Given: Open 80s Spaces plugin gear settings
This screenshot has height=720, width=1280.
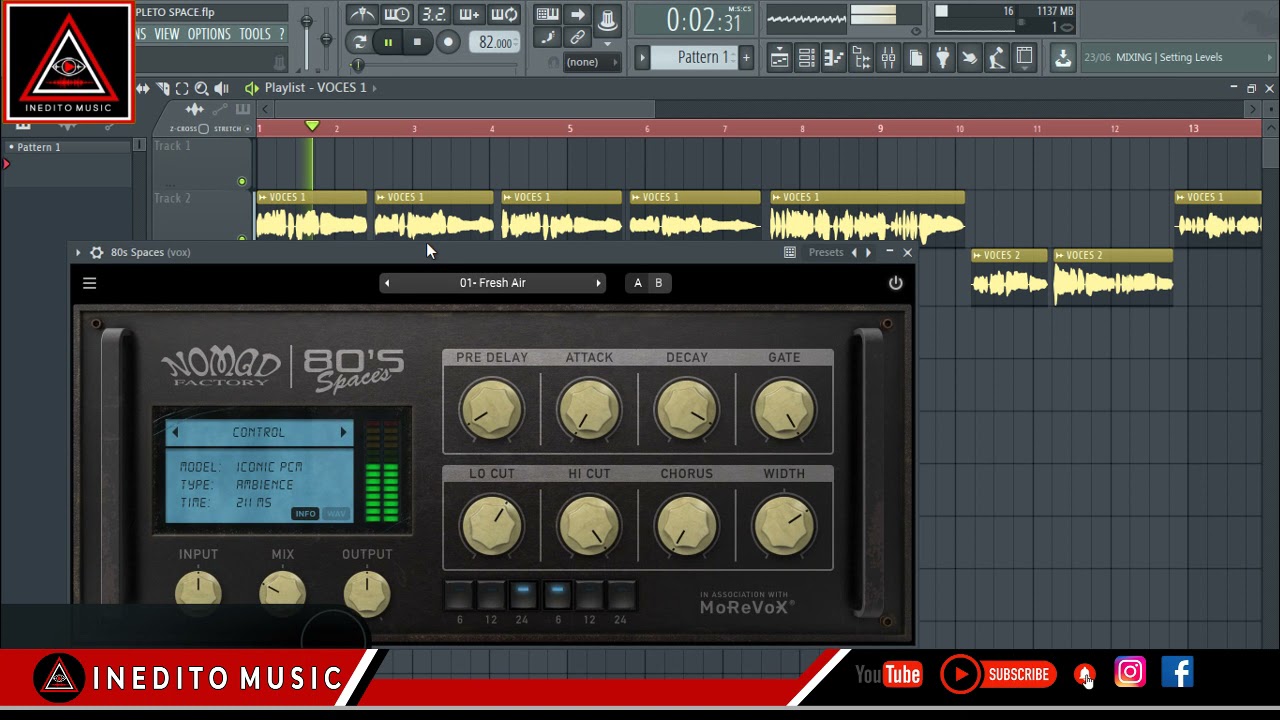Looking at the screenshot, I should coord(97,253).
